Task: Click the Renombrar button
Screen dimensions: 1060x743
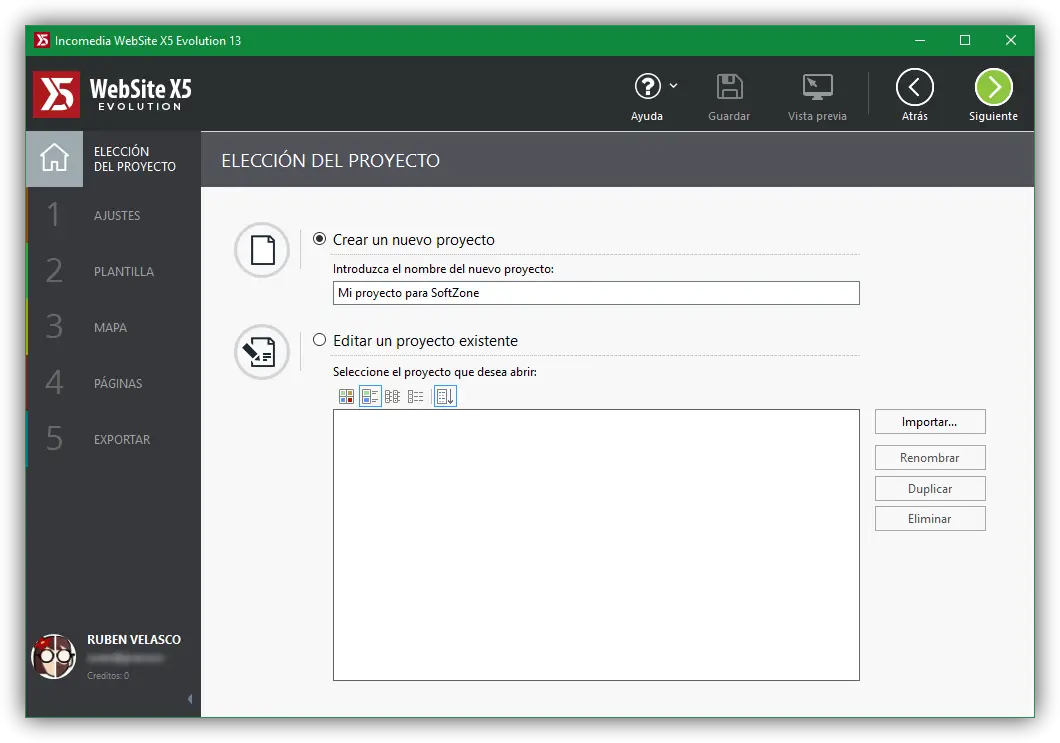Action: (x=930, y=458)
